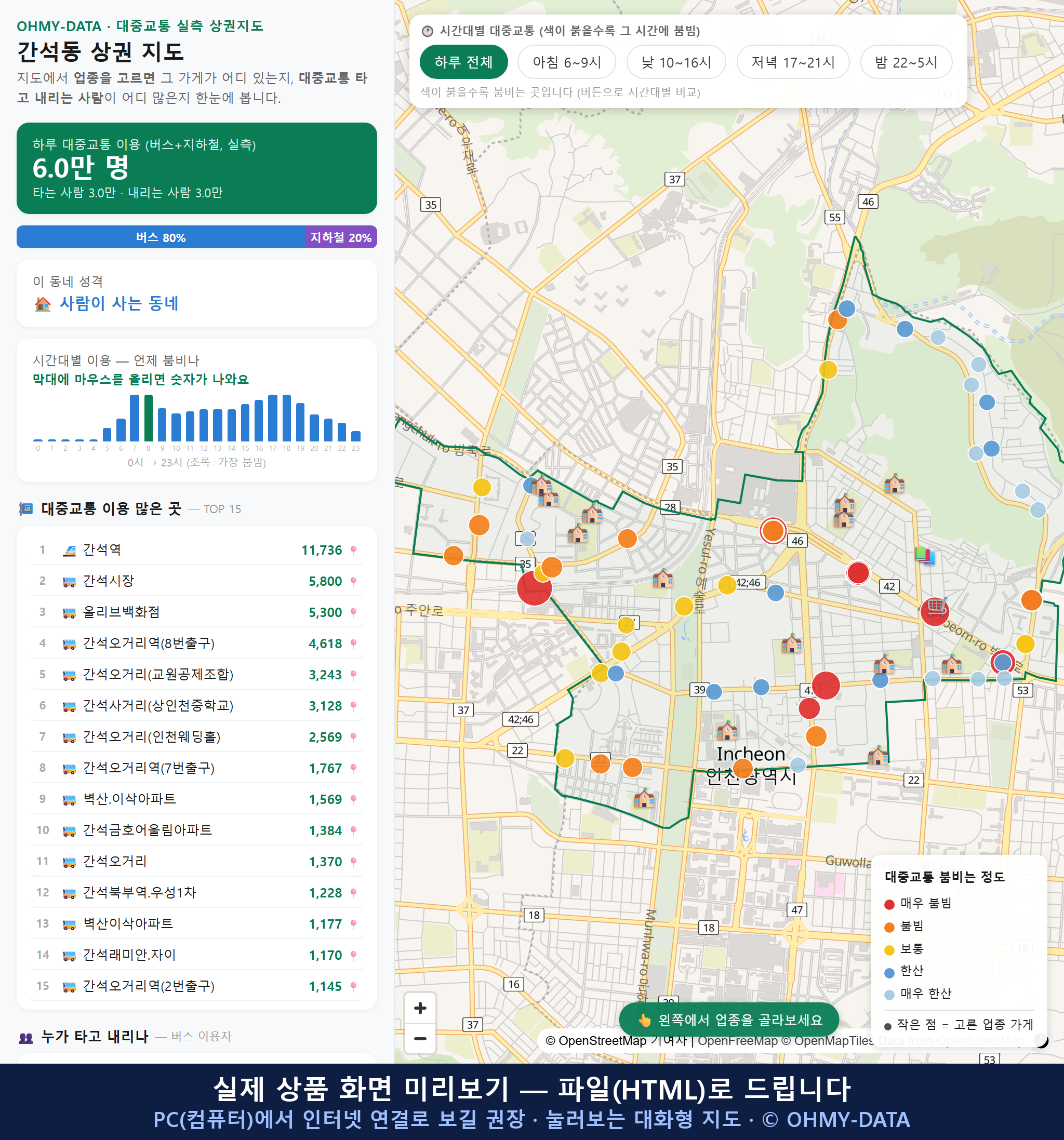
Task: Click the 보통 yellow legend swatch
Action: coord(889,950)
